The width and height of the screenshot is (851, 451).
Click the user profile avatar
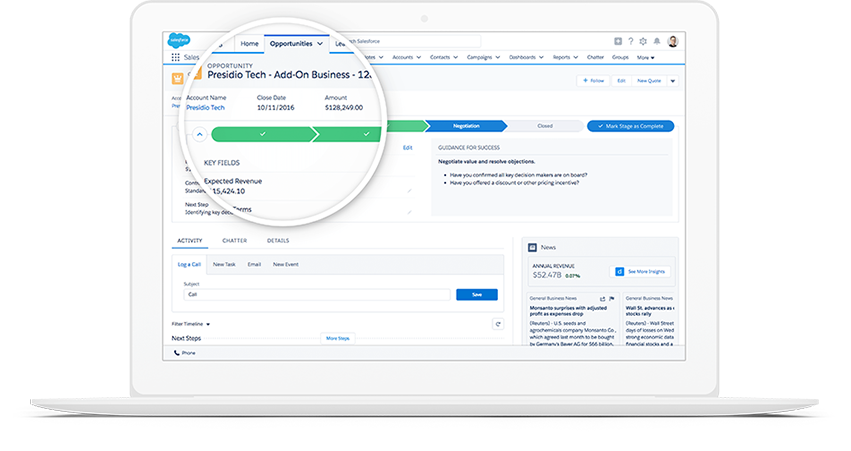[672, 41]
